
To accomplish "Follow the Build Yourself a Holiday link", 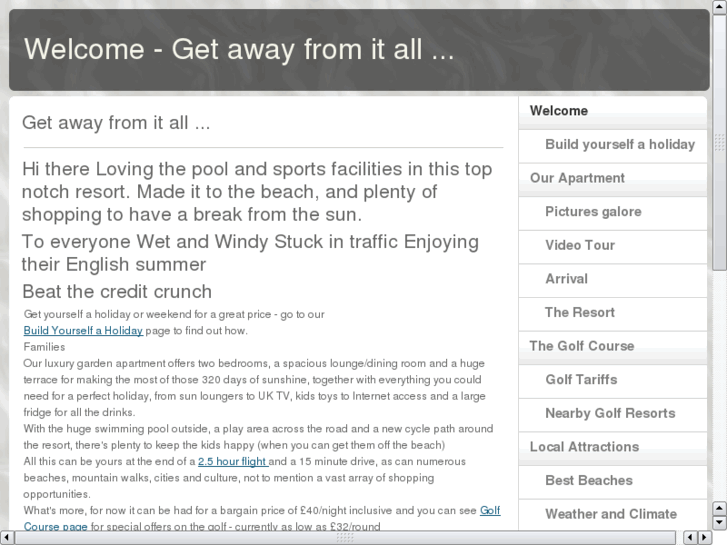I will (83, 331).
